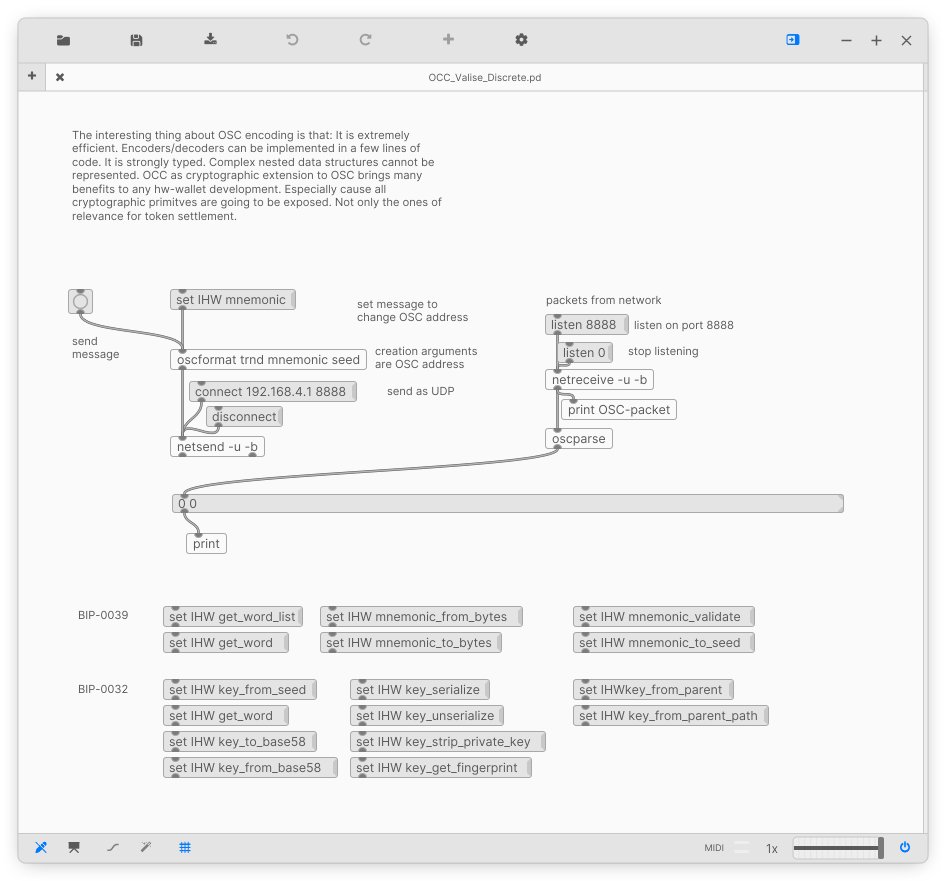Select the OSC encoding description paragraph
Viewport: 946px width, 881px height.
256,176
